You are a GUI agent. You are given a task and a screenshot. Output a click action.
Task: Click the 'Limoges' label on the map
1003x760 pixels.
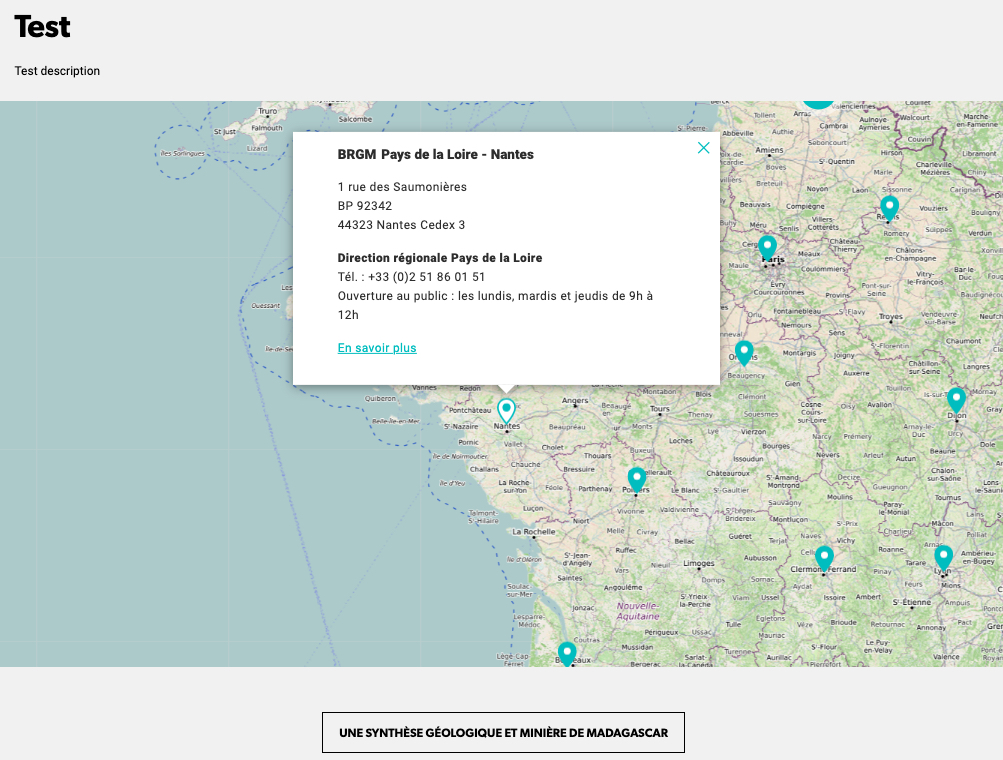pyautogui.click(x=699, y=564)
